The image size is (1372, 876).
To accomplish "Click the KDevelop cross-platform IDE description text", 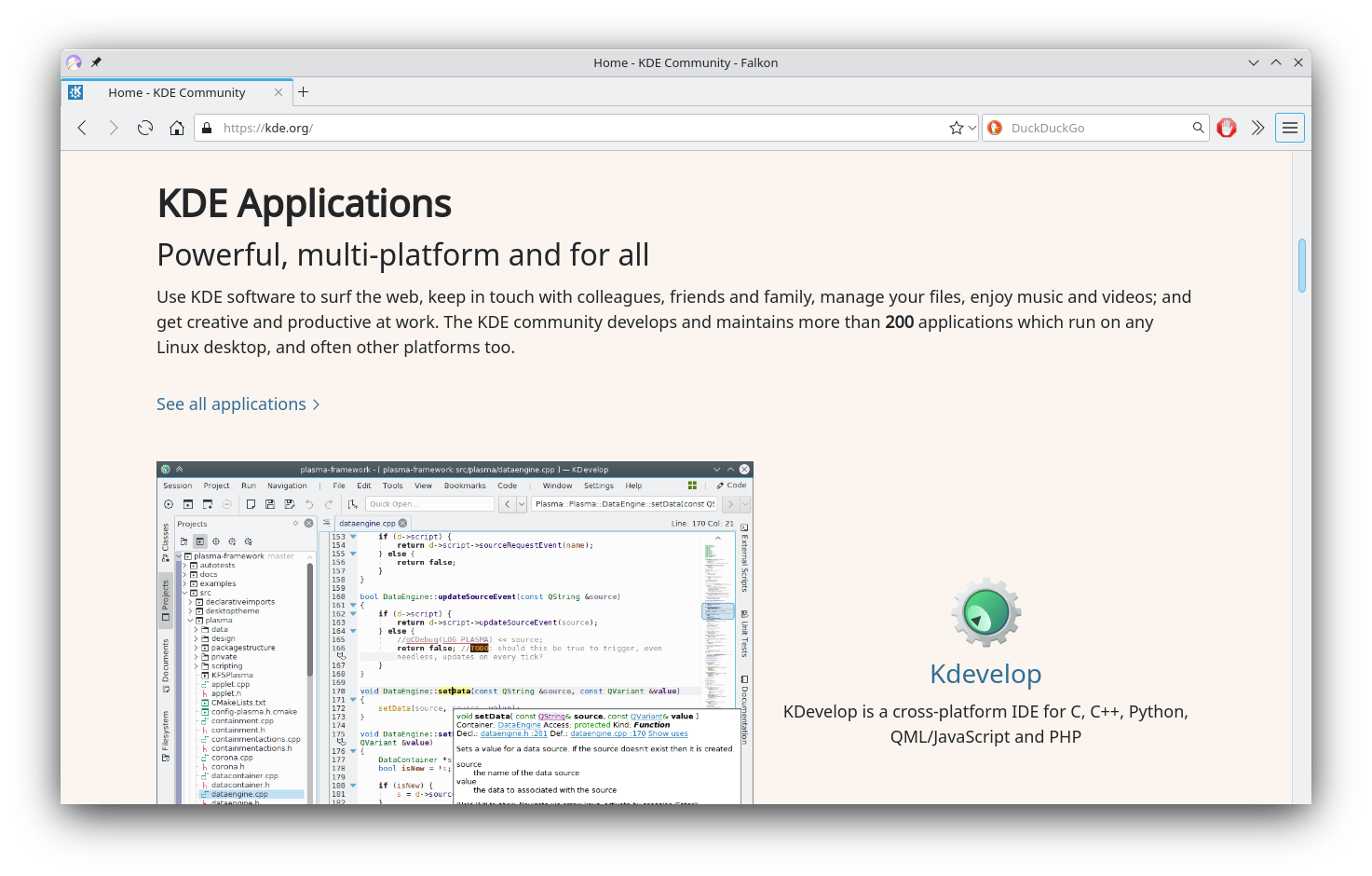I will 985,724.
